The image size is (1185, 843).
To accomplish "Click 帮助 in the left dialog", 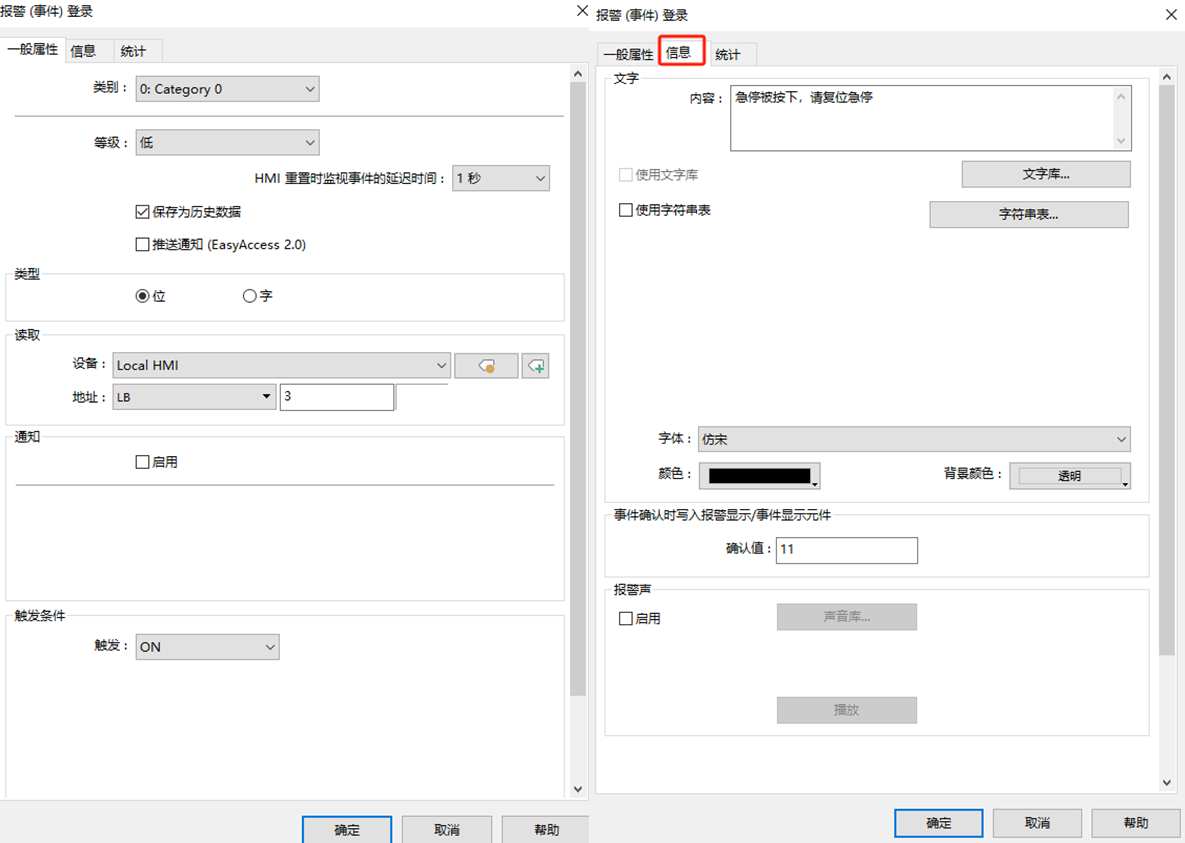I will [x=546, y=829].
